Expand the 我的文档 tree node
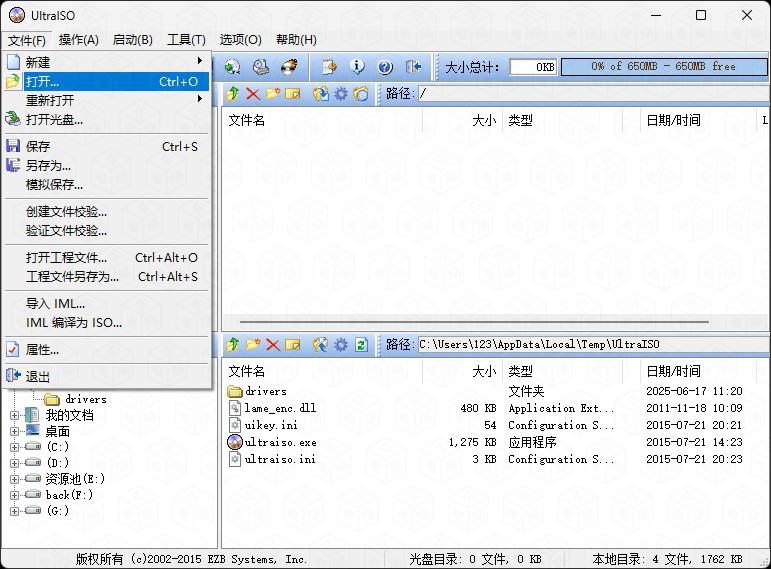The width and height of the screenshot is (771, 569). click(15, 415)
